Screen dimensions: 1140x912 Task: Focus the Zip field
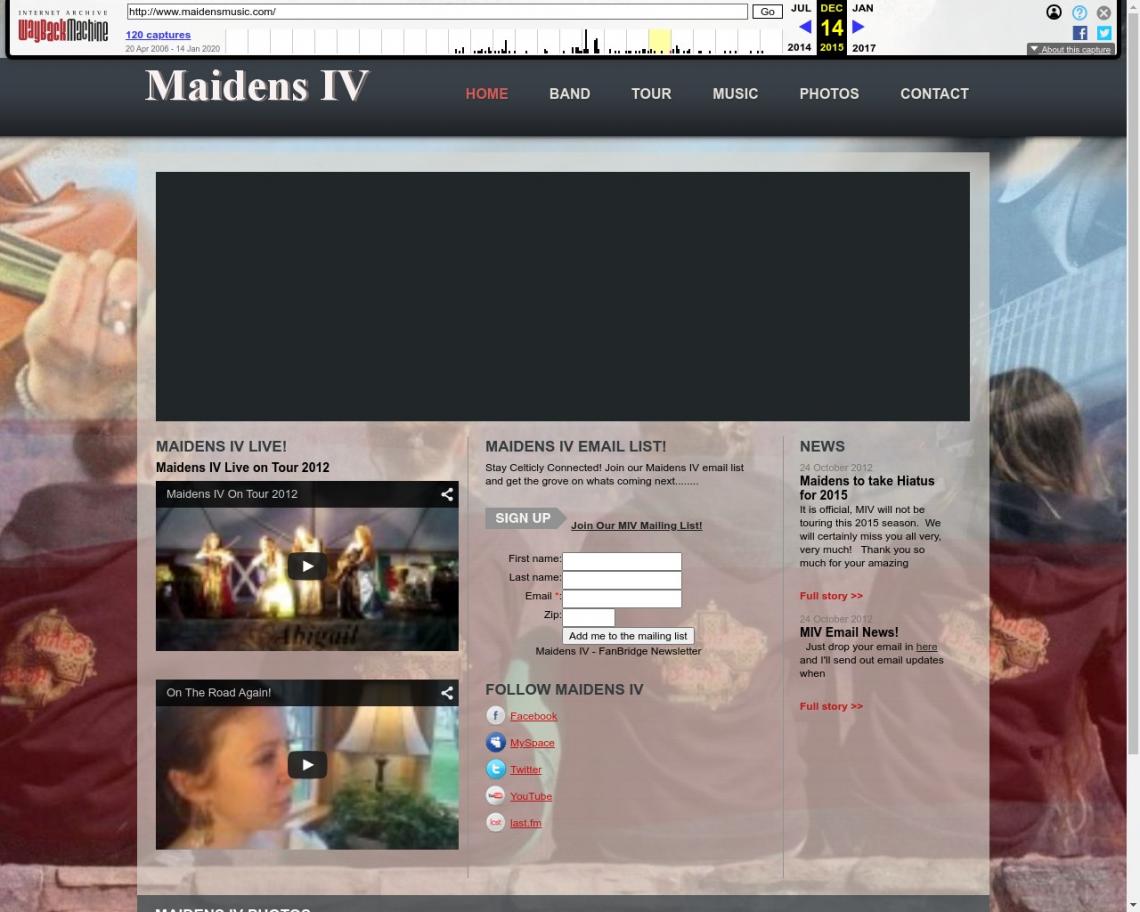(588, 617)
